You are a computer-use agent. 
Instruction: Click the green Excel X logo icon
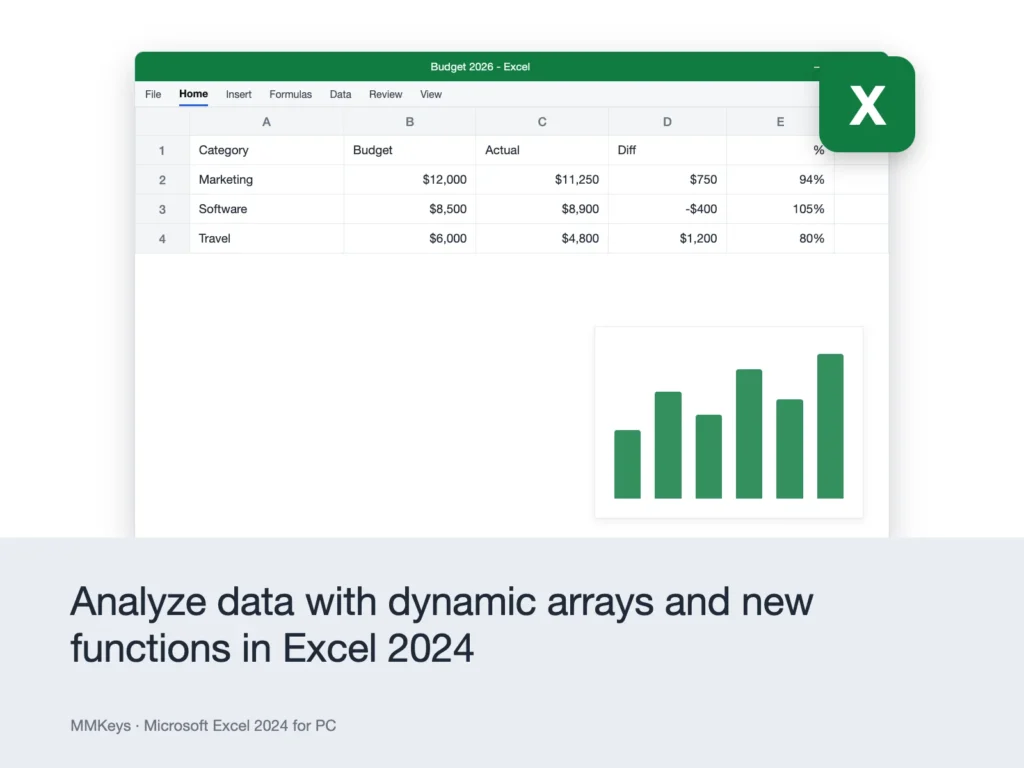867,104
